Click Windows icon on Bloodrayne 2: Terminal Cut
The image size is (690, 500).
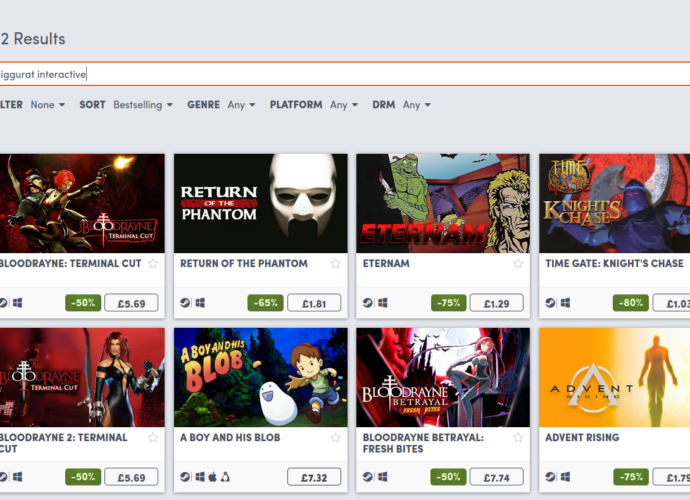(x=17, y=477)
